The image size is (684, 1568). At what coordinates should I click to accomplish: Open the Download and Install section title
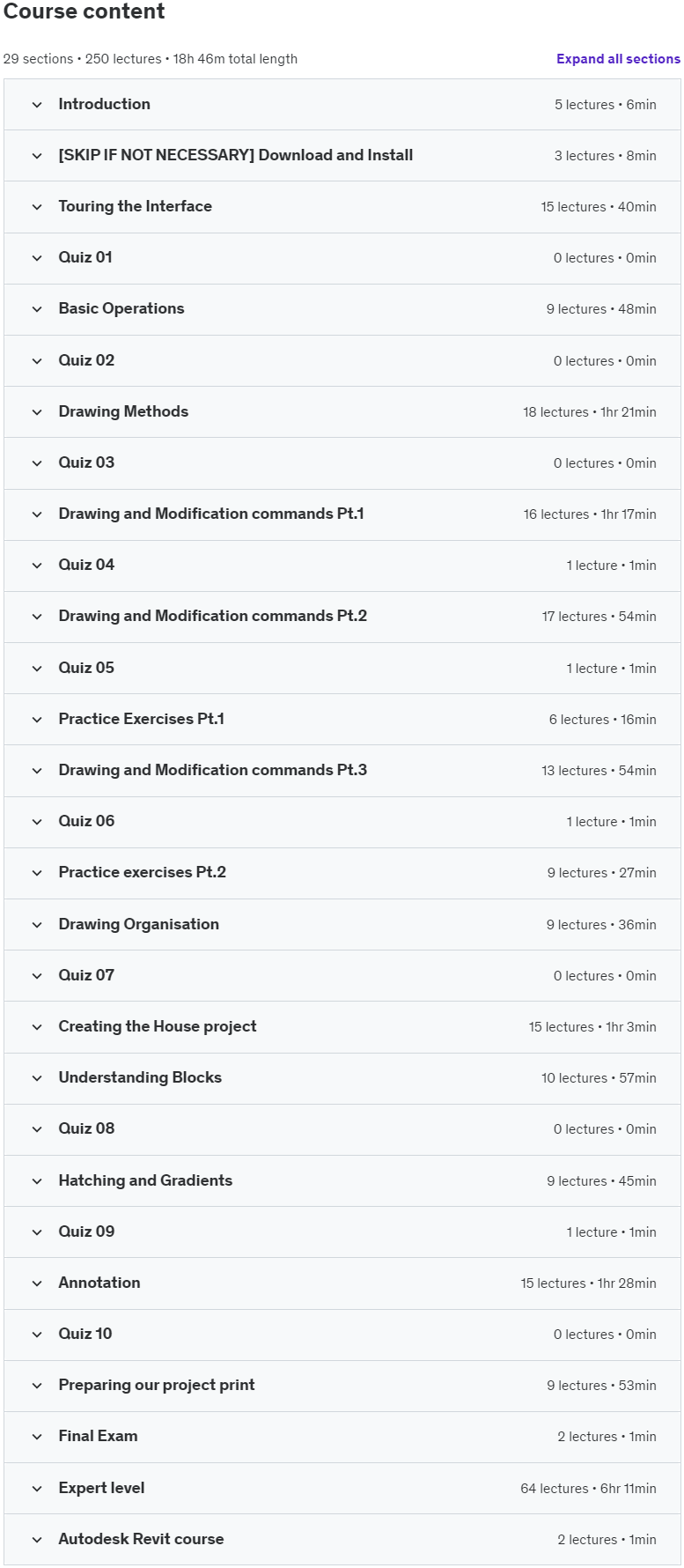(x=235, y=155)
